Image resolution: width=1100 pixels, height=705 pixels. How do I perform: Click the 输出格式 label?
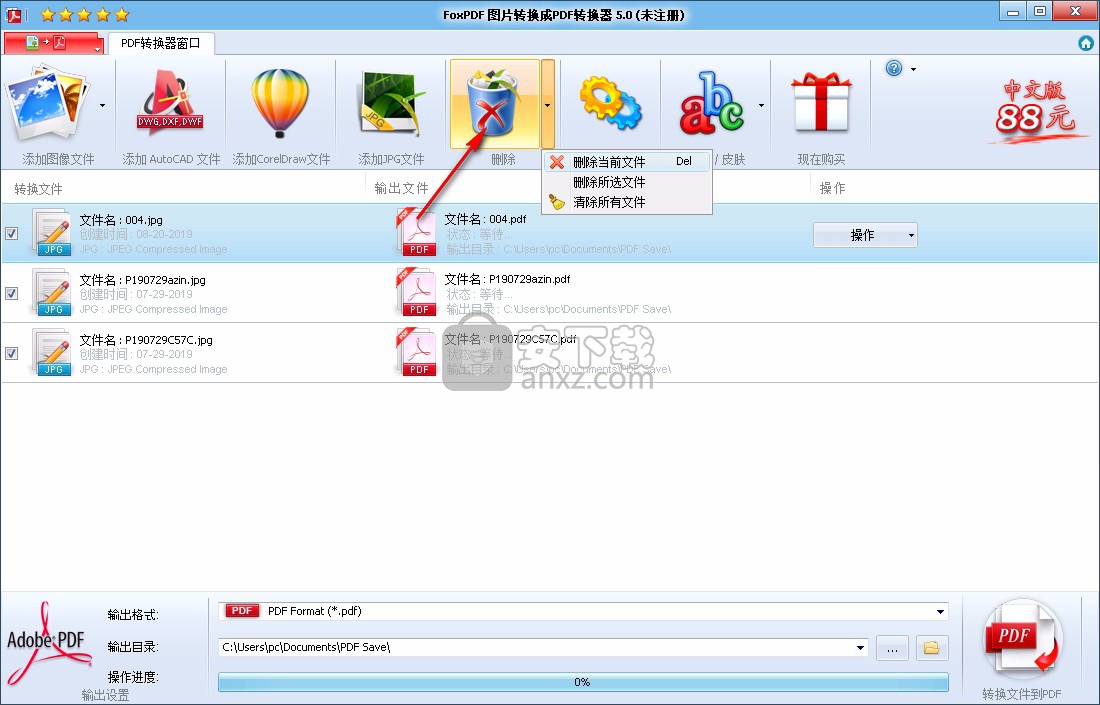tap(133, 615)
